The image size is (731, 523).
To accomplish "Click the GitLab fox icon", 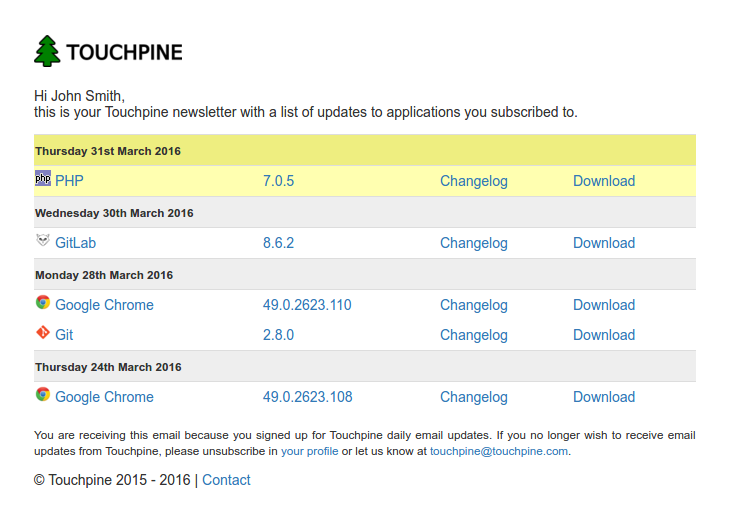I will [43, 241].
